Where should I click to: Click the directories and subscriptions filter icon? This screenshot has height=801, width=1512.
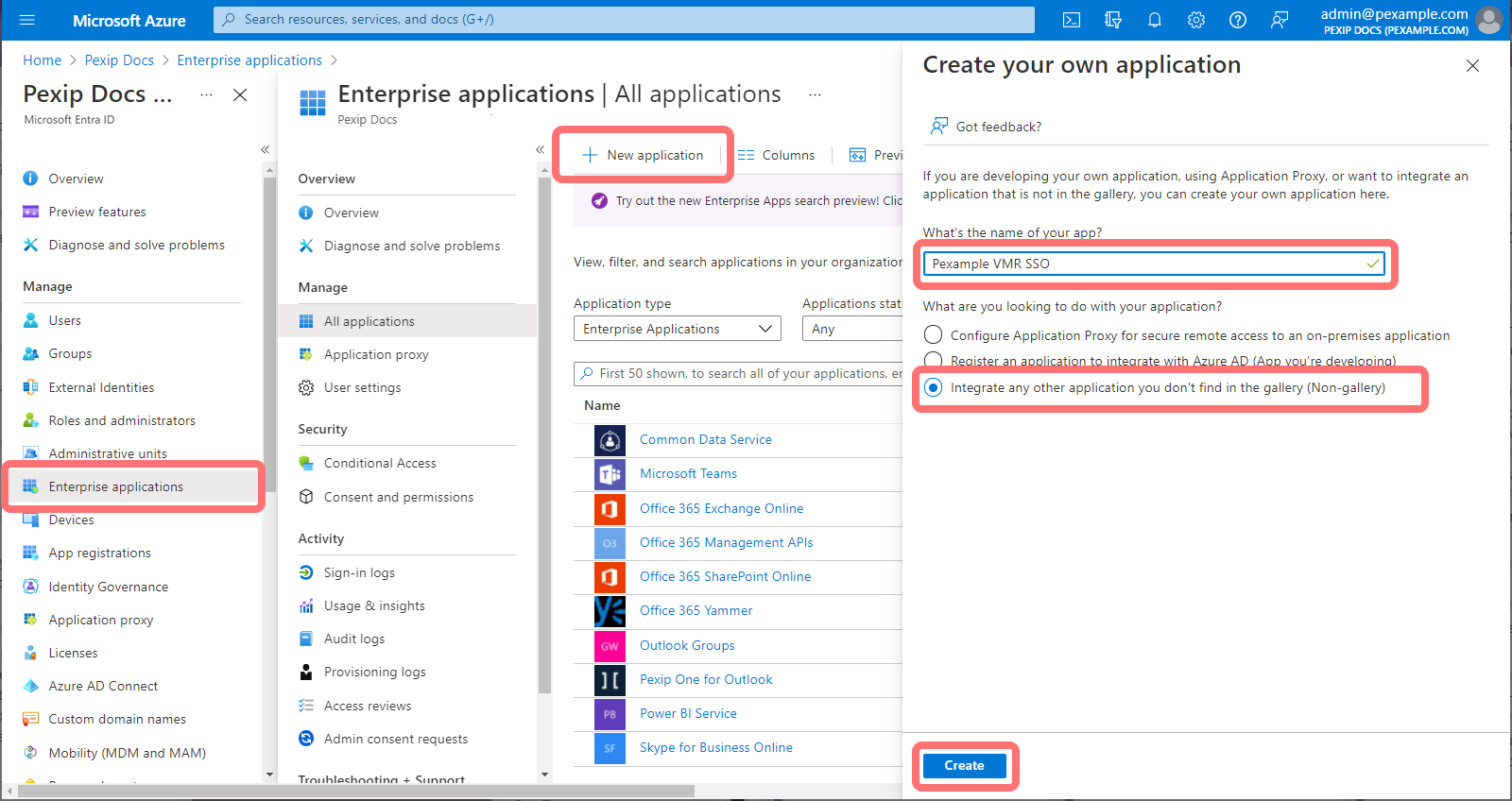(x=1112, y=20)
